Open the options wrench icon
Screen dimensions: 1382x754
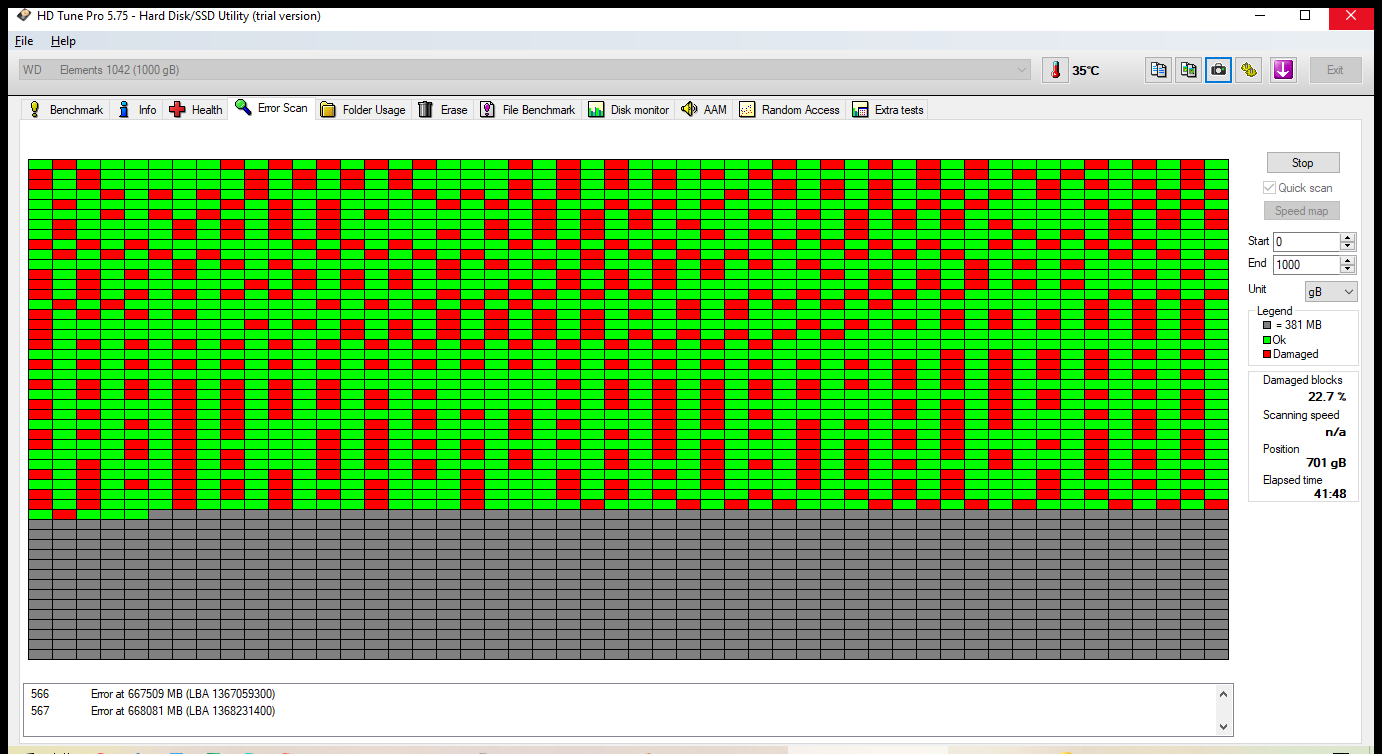(x=1248, y=70)
